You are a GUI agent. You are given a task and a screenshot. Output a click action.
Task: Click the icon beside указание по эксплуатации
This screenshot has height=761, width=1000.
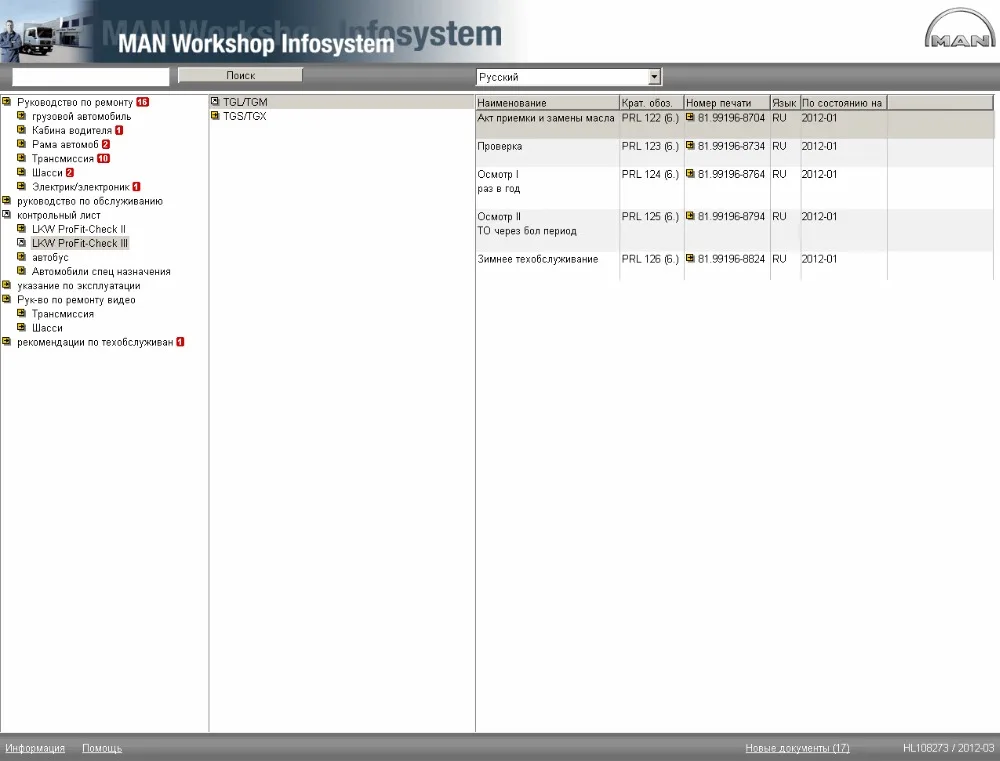coord(6,285)
